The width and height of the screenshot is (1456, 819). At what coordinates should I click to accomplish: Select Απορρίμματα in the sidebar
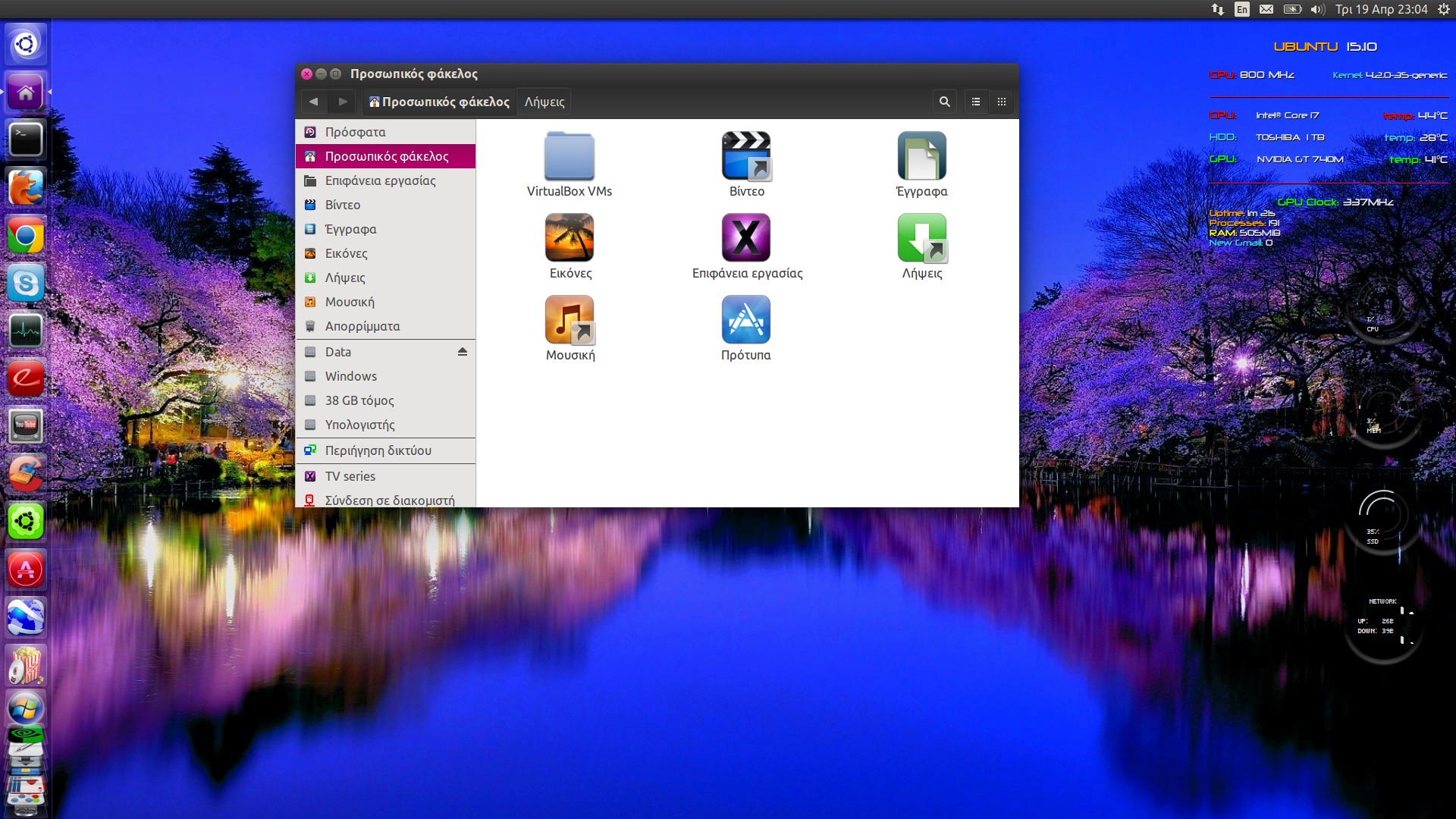[x=362, y=326]
